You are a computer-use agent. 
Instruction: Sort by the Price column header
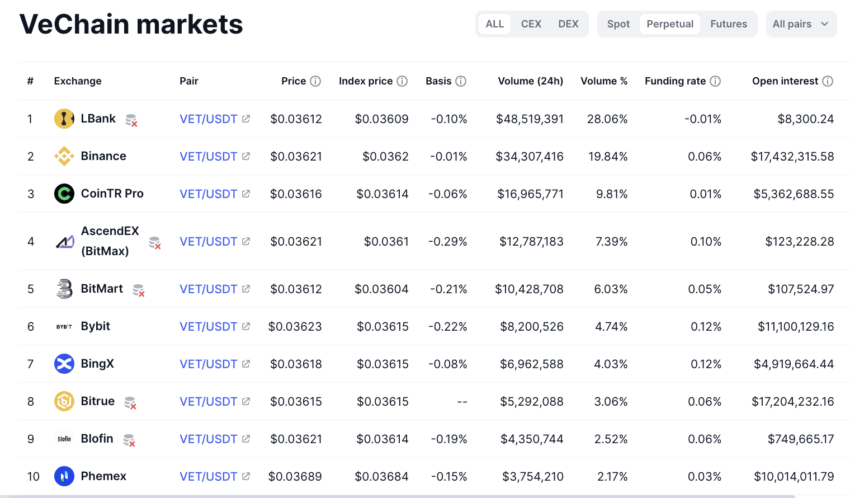[293, 81]
